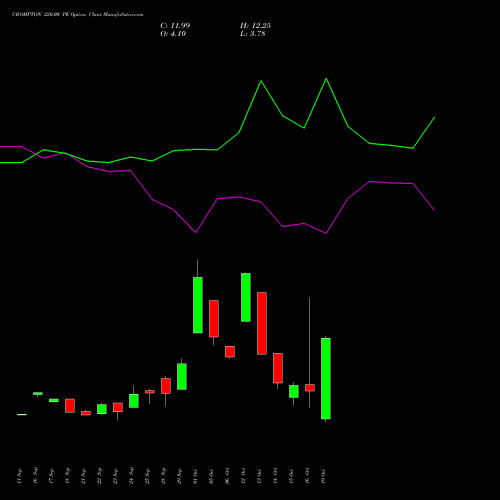Click the close value C: 11.99

pos(175,26)
